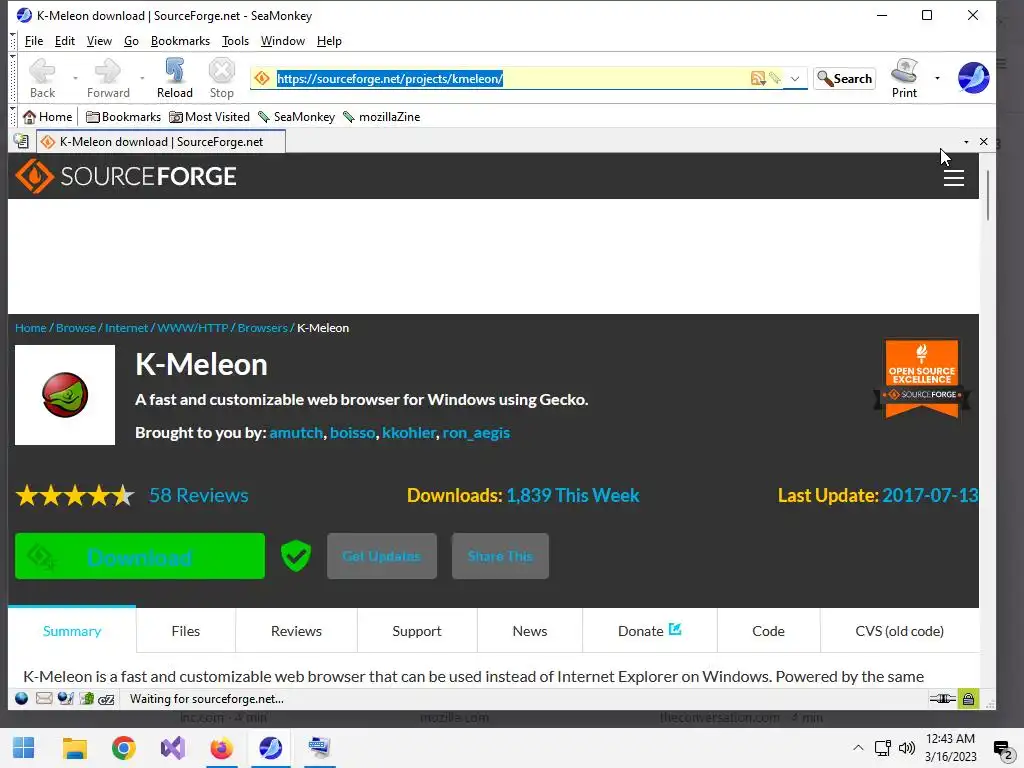This screenshot has width=1024, height=768.
Task: Open the Bookmarks folder in bookmarks toolbar
Action: coord(123,117)
